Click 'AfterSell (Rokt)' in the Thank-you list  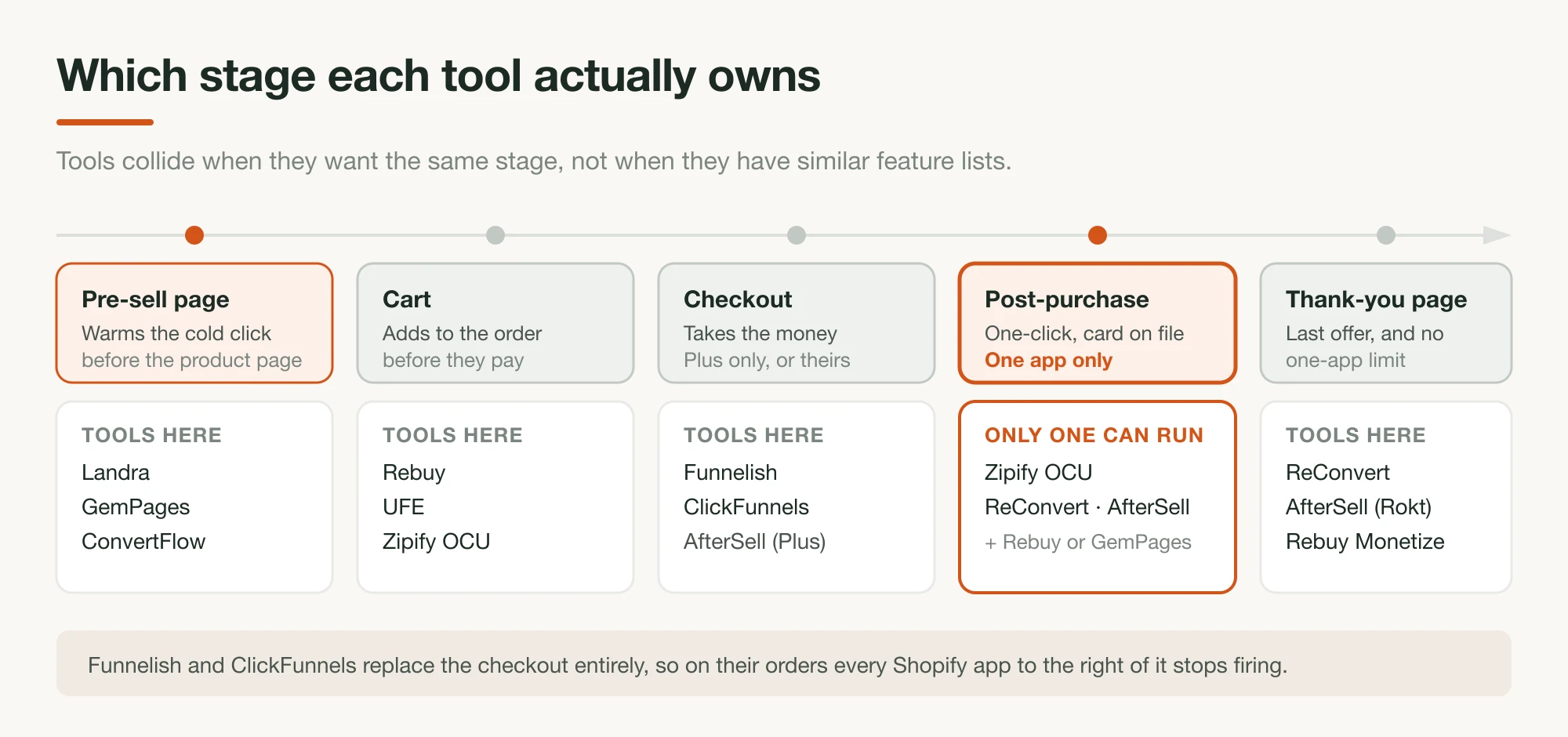tap(1359, 507)
